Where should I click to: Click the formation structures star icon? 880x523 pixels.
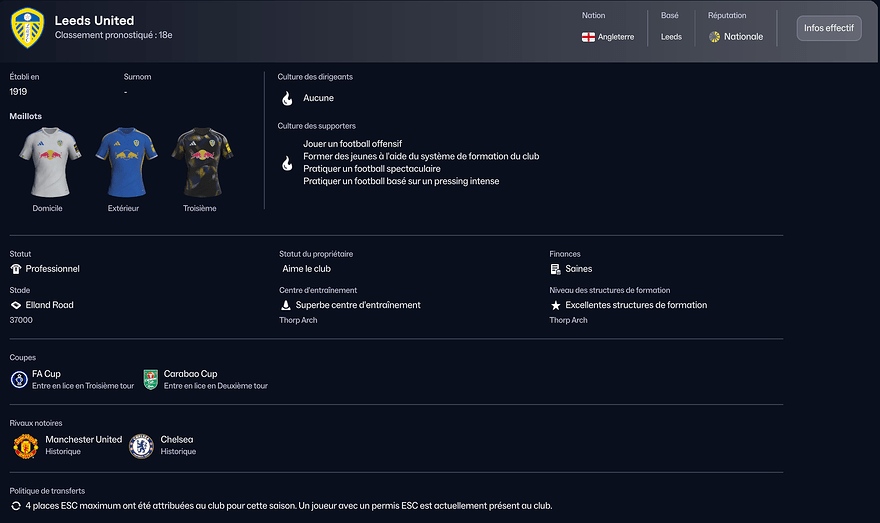tap(555, 305)
